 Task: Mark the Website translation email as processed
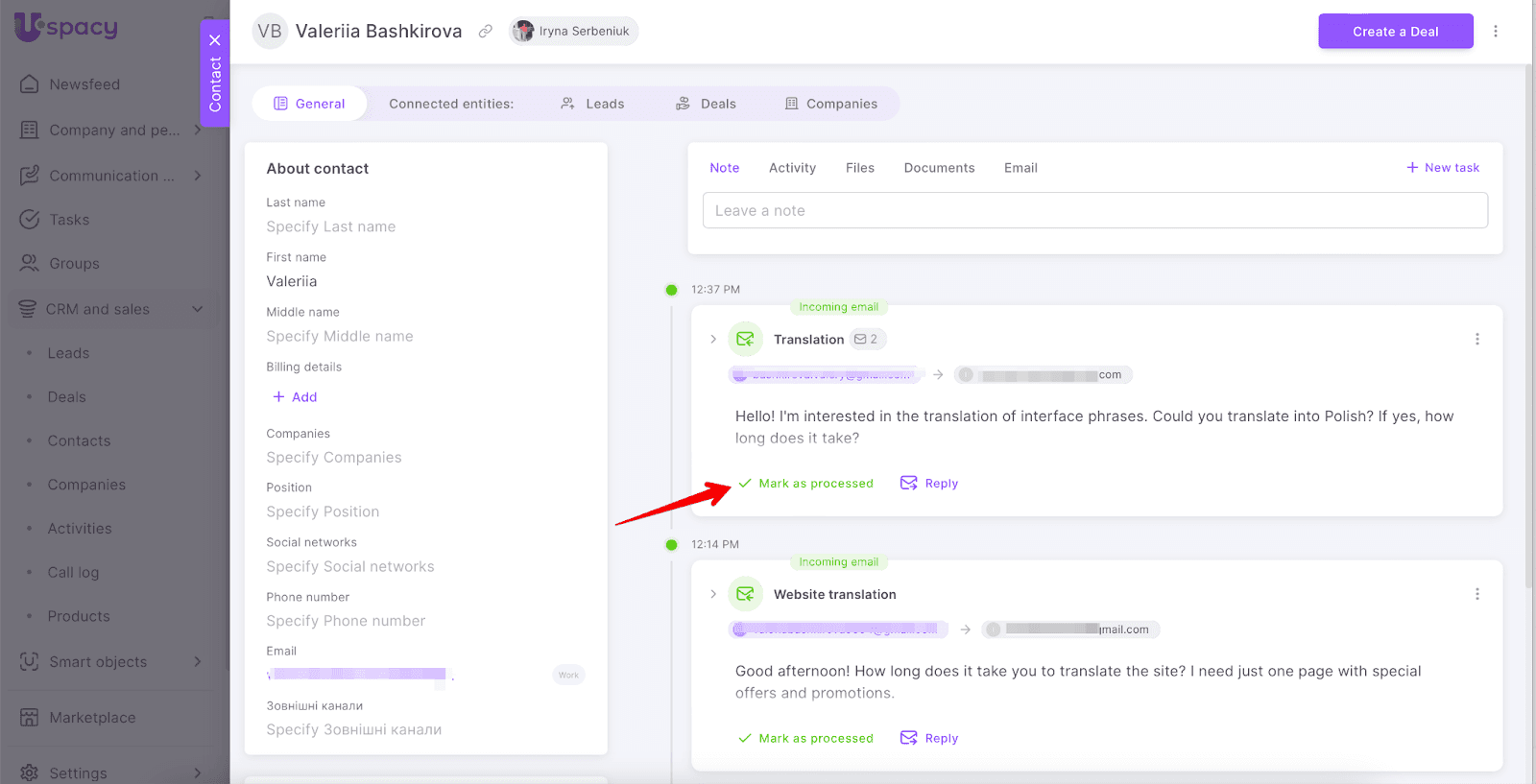click(x=806, y=739)
